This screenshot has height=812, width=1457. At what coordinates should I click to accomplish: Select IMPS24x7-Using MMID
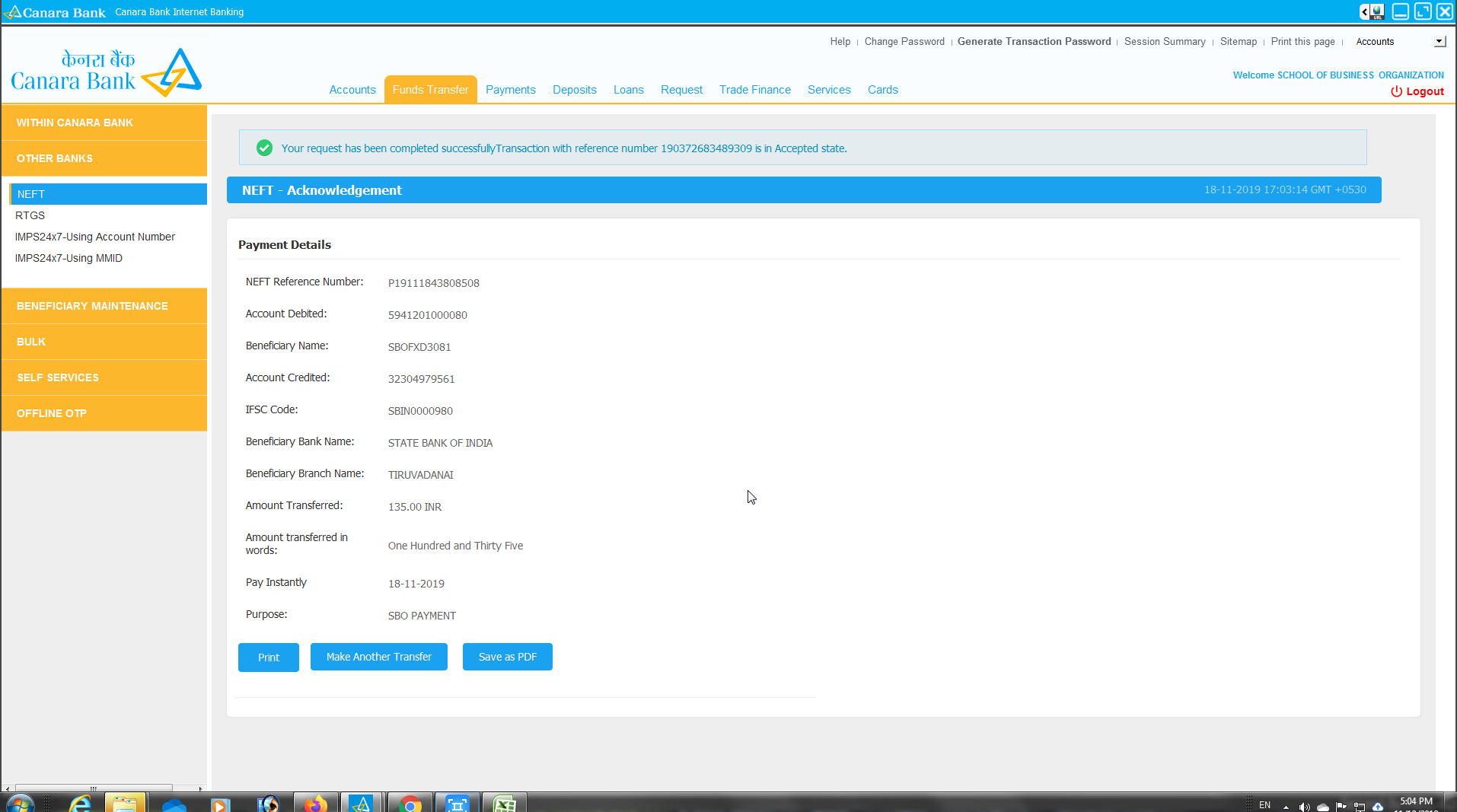click(x=69, y=258)
